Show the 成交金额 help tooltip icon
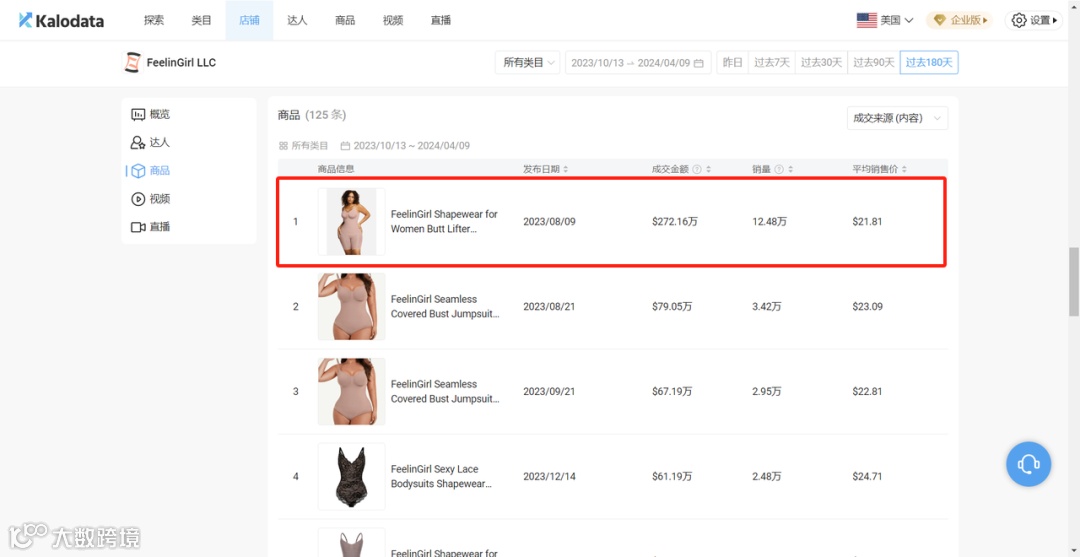This screenshot has height=557, width=1080. pos(696,169)
